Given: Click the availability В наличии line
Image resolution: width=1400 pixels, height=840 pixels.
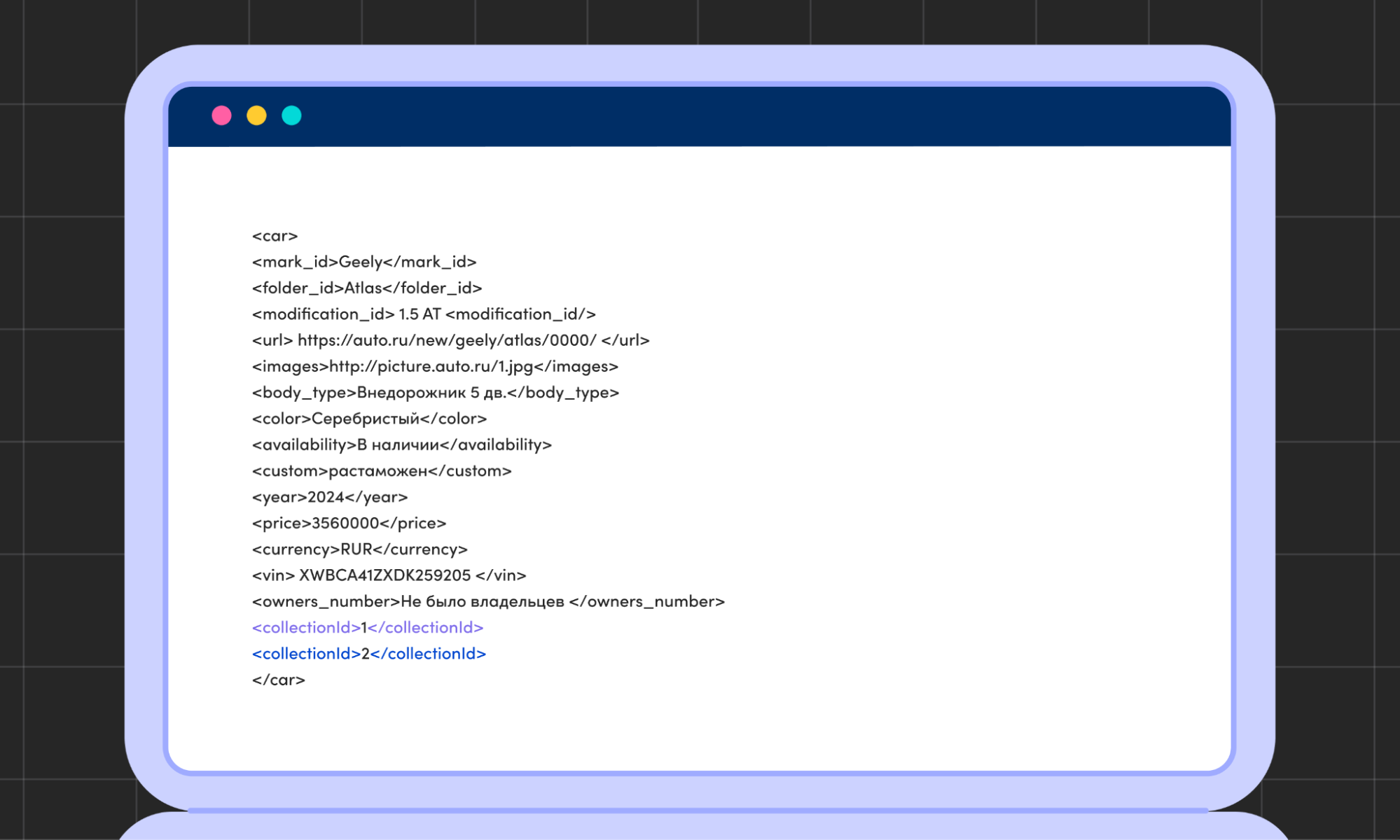Looking at the screenshot, I should click(401, 444).
